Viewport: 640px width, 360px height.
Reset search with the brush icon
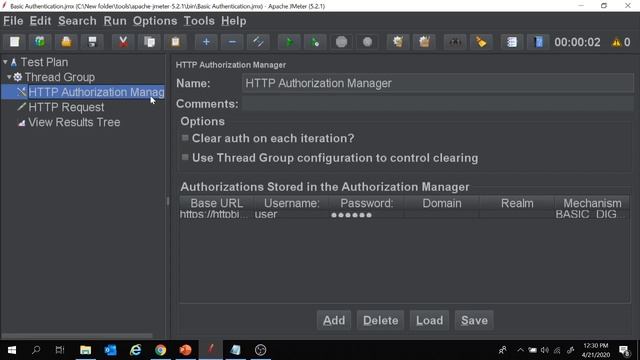481,42
